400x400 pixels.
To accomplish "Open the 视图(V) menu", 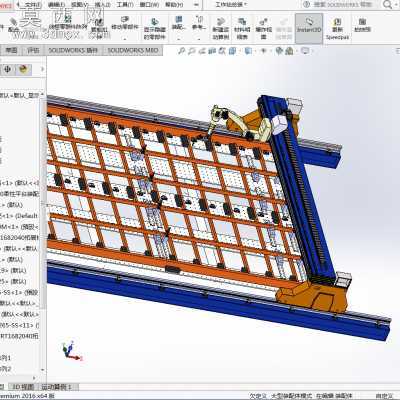I will tap(79, 4).
